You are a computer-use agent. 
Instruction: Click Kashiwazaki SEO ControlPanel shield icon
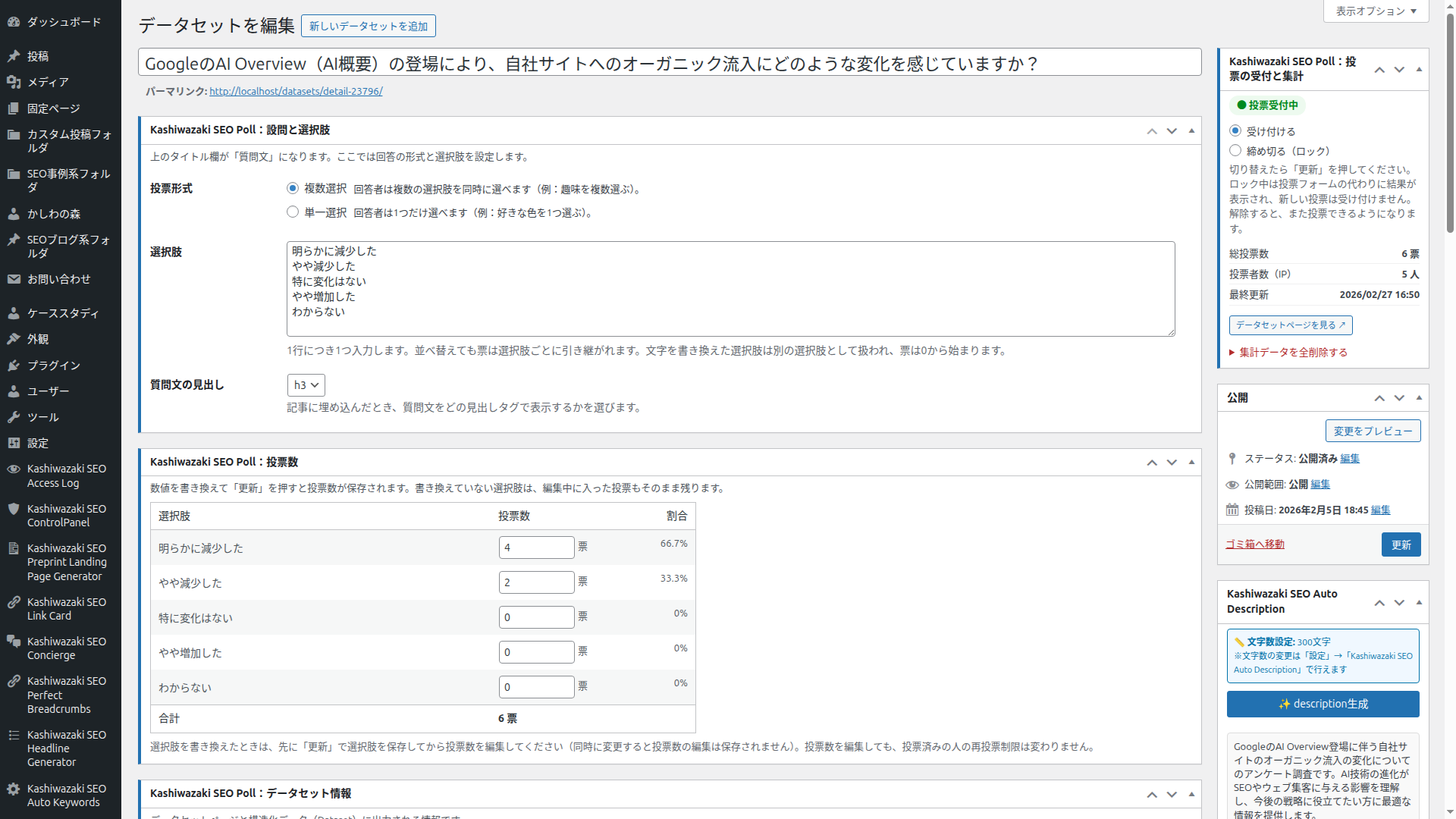coord(14,509)
